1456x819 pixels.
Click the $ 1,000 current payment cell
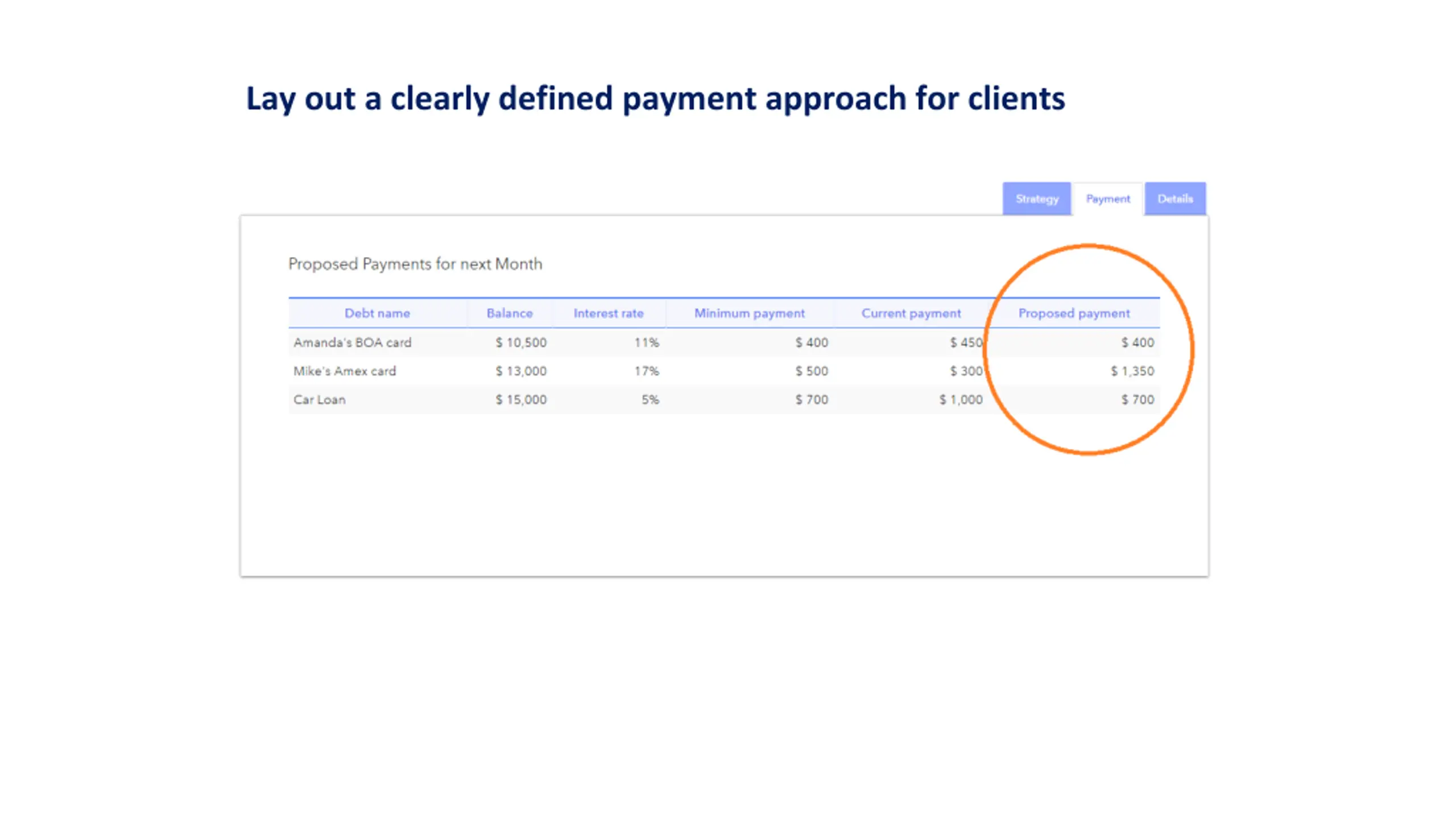961,399
